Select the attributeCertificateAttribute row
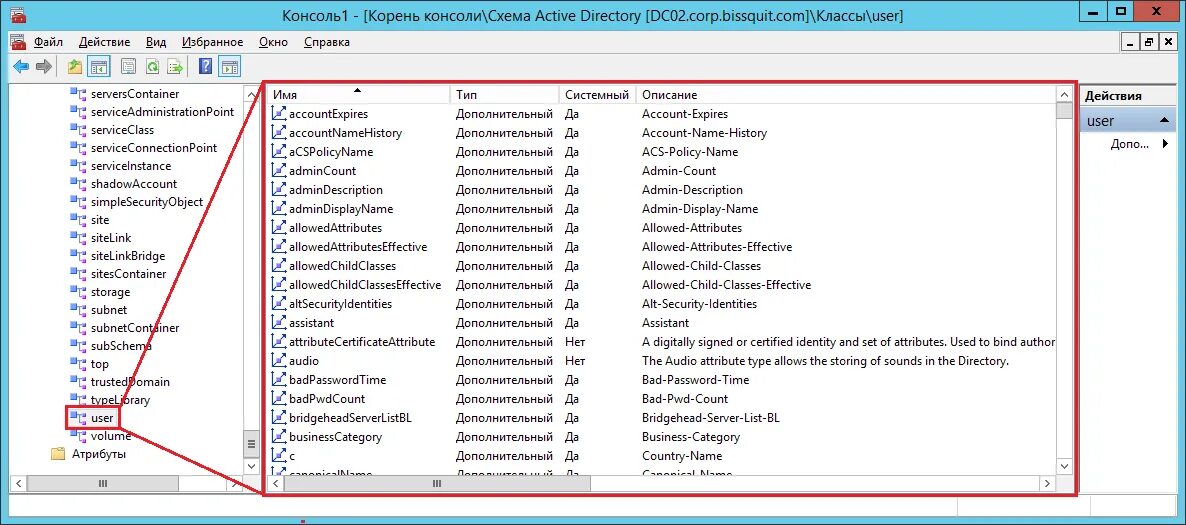 tap(663, 342)
